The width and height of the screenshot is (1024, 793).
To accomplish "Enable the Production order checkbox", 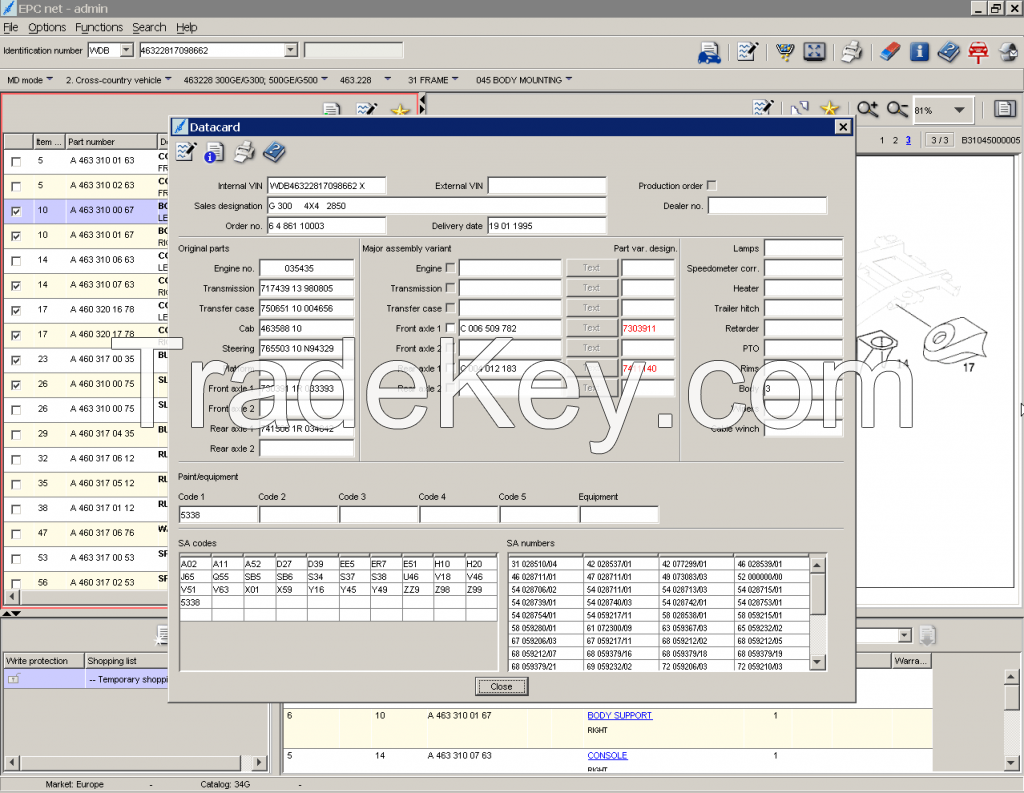I will pyautogui.click(x=712, y=186).
